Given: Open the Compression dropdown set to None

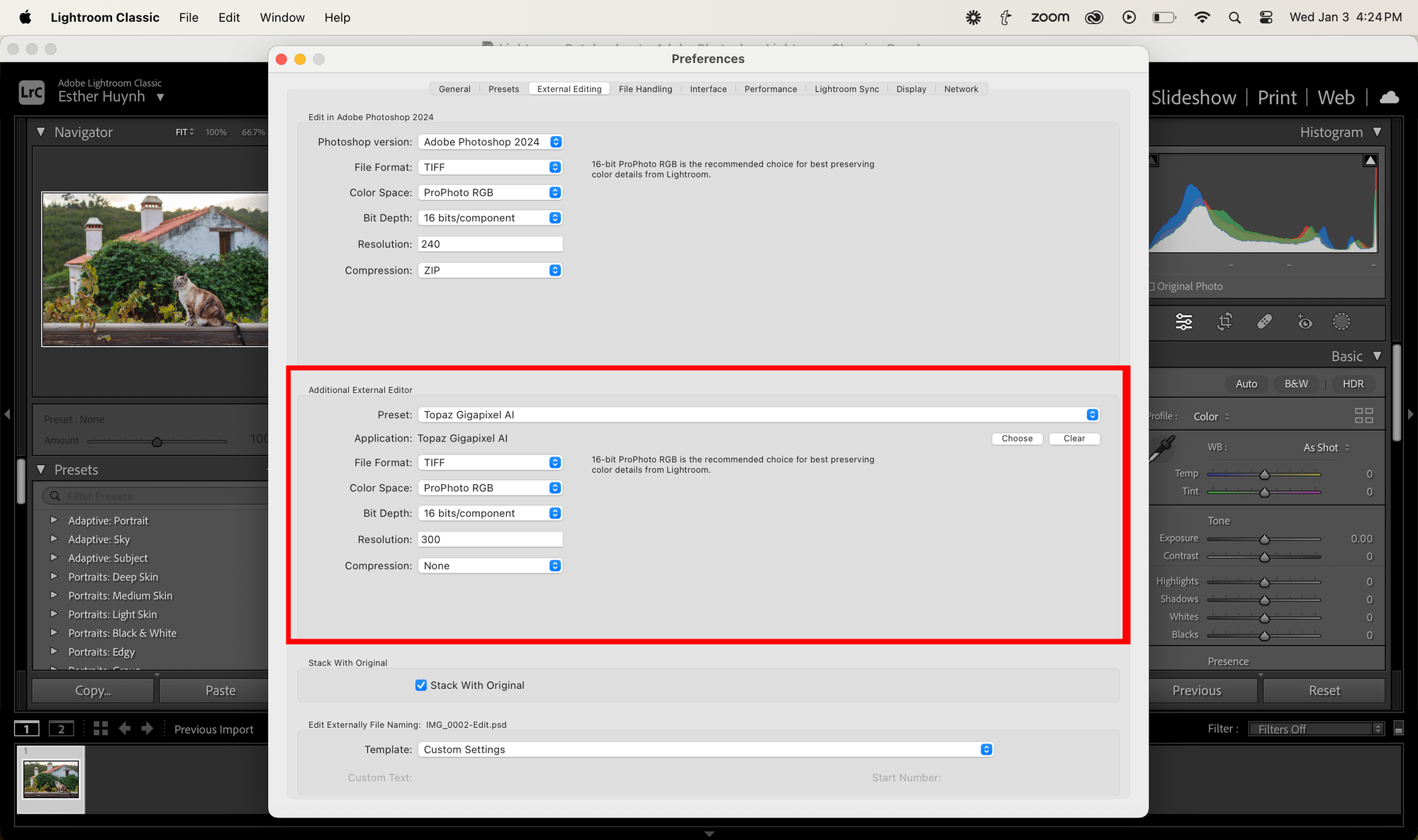Looking at the screenshot, I should point(490,566).
